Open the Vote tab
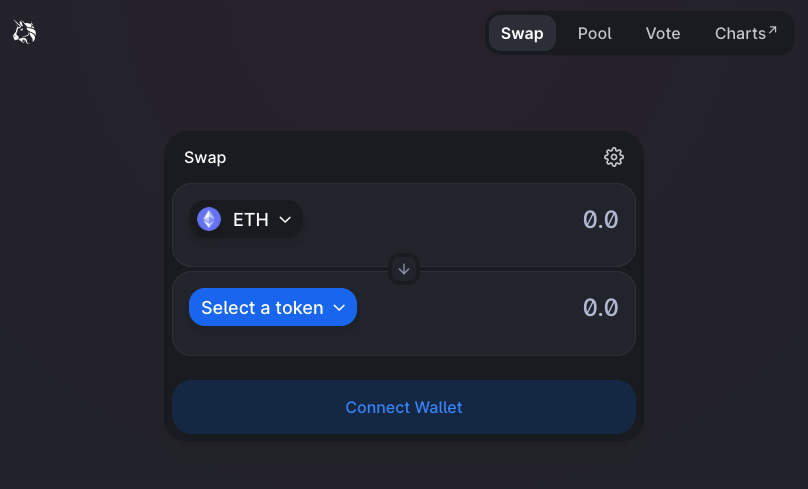The image size is (808, 489). 663,33
